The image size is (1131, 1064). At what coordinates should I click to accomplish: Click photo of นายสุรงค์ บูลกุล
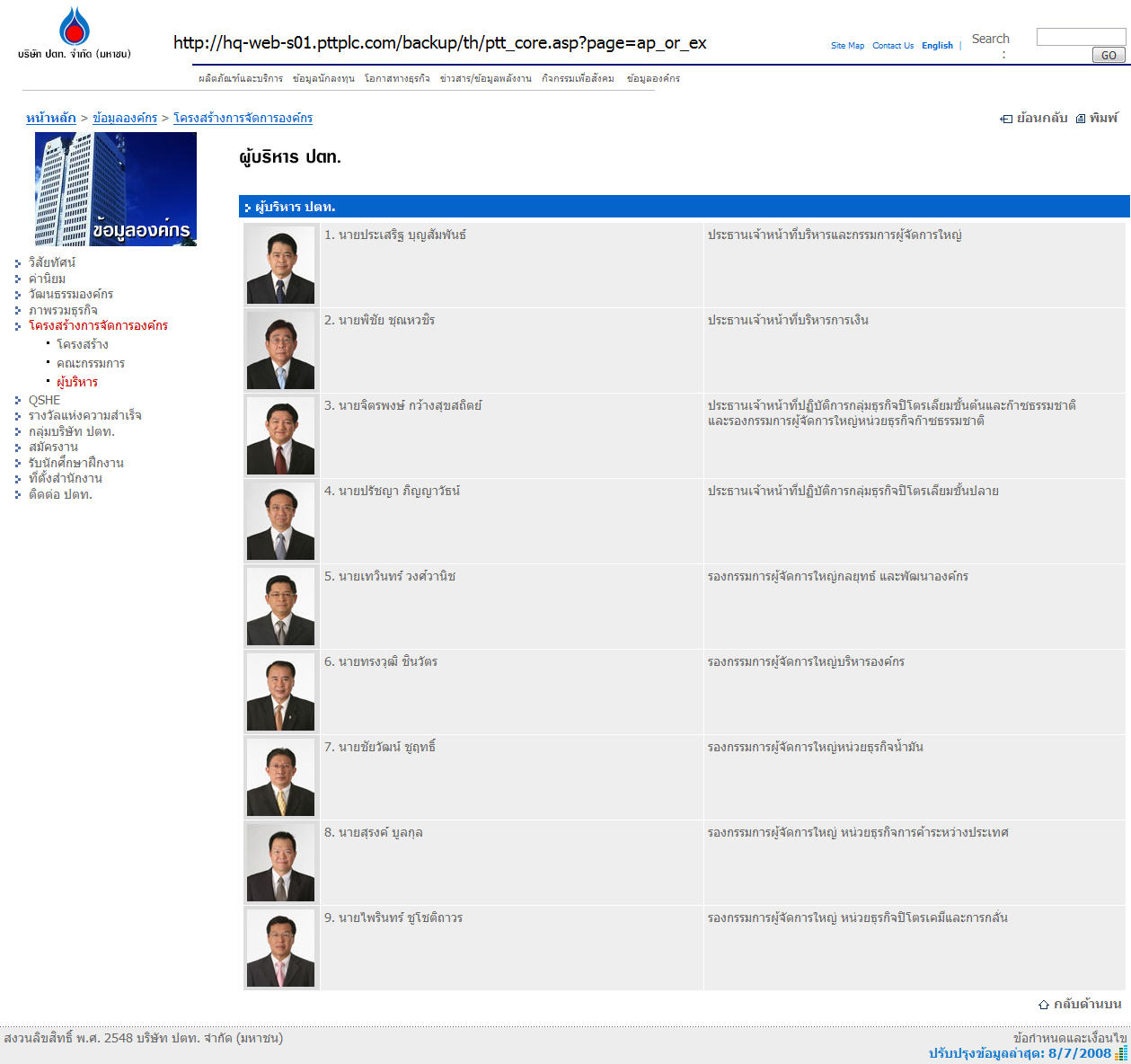(281, 863)
